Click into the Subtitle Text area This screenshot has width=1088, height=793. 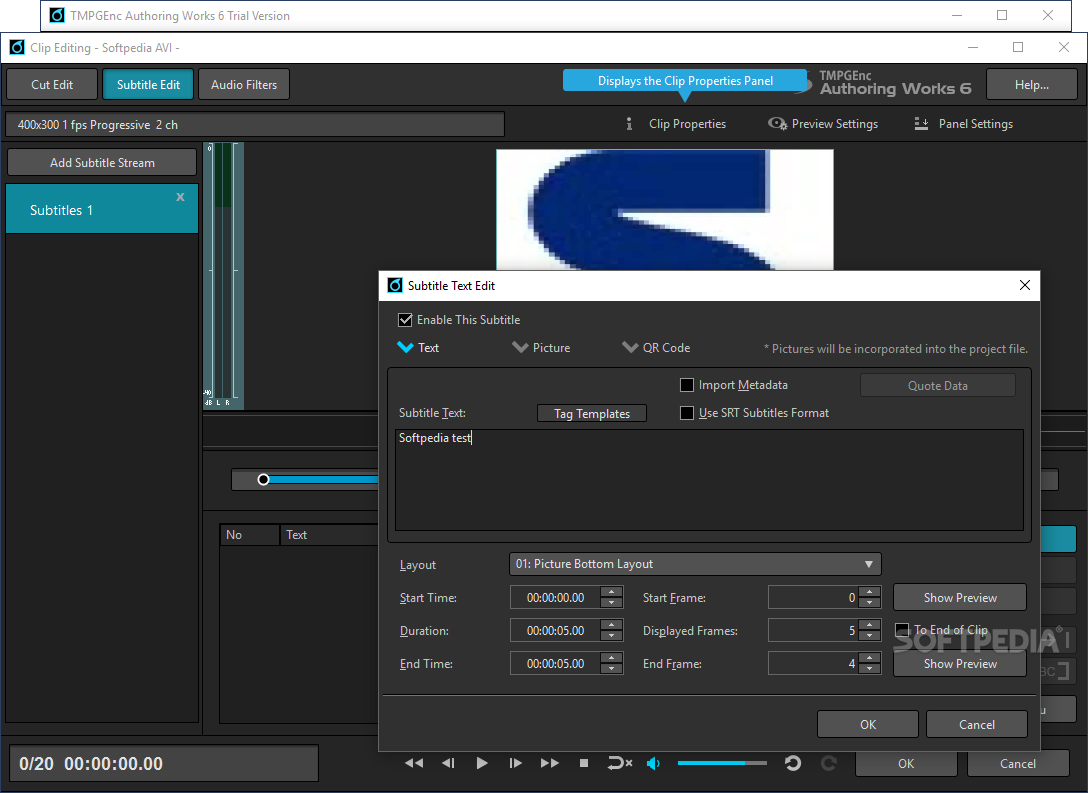709,480
